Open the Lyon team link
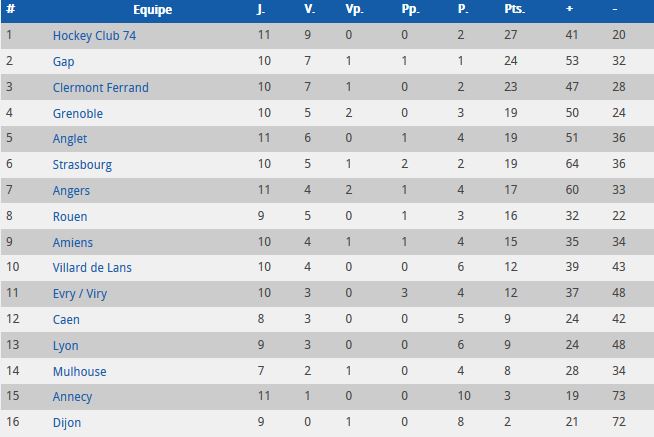The height and width of the screenshot is (437, 654). click(65, 345)
